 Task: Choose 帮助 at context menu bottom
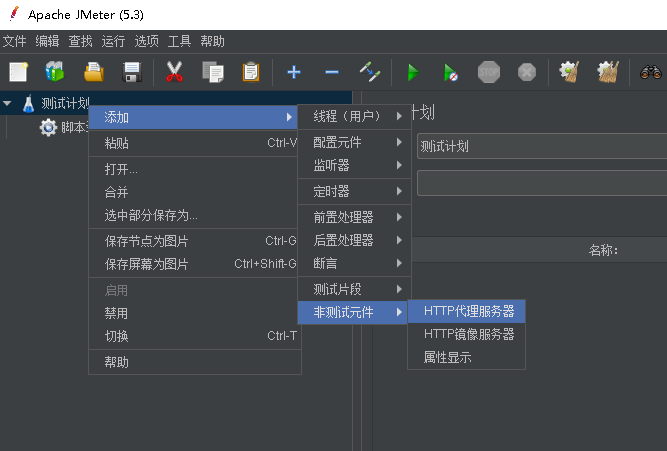(x=193, y=363)
